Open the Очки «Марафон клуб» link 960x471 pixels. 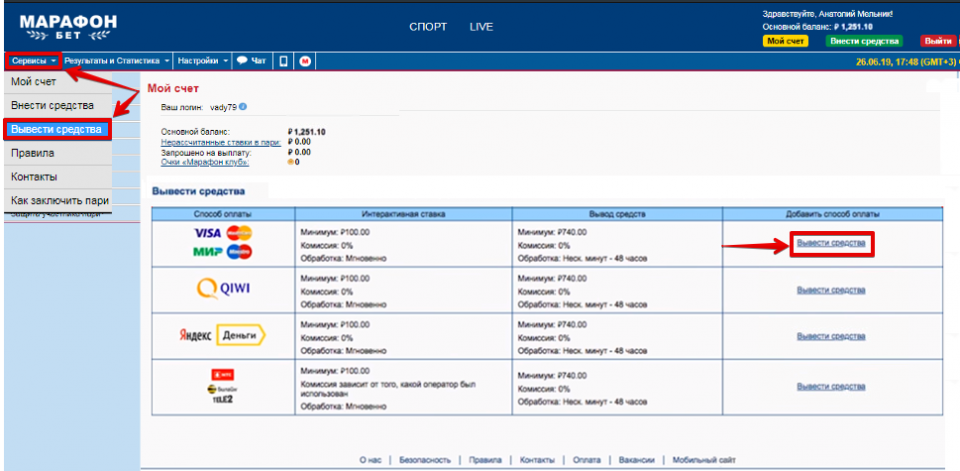pyautogui.click(x=204, y=162)
